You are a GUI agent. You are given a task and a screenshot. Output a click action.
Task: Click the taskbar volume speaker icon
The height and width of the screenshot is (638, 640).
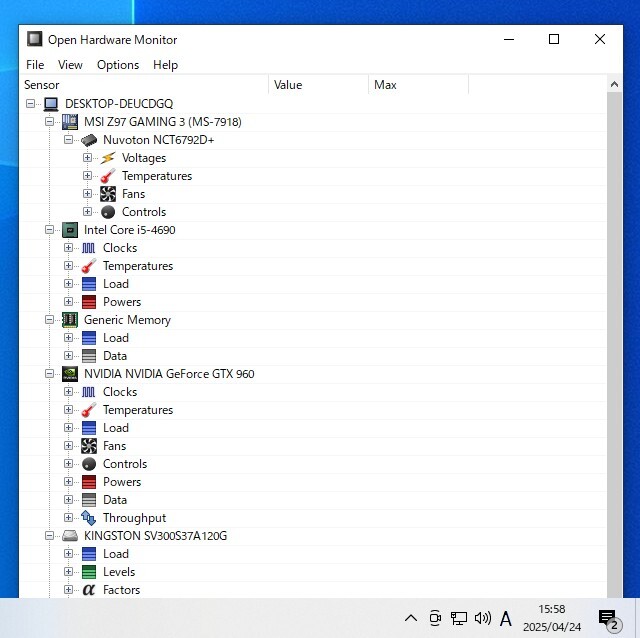click(x=482, y=618)
